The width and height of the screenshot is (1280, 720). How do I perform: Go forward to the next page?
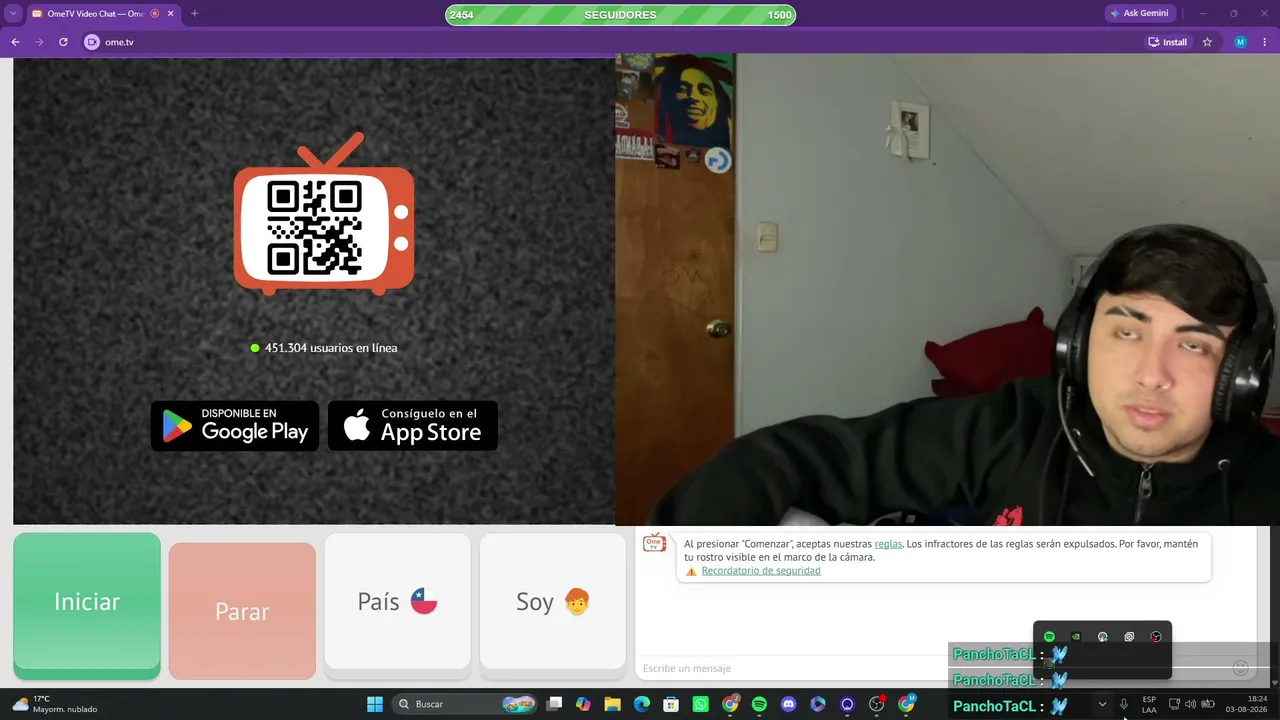39,42
